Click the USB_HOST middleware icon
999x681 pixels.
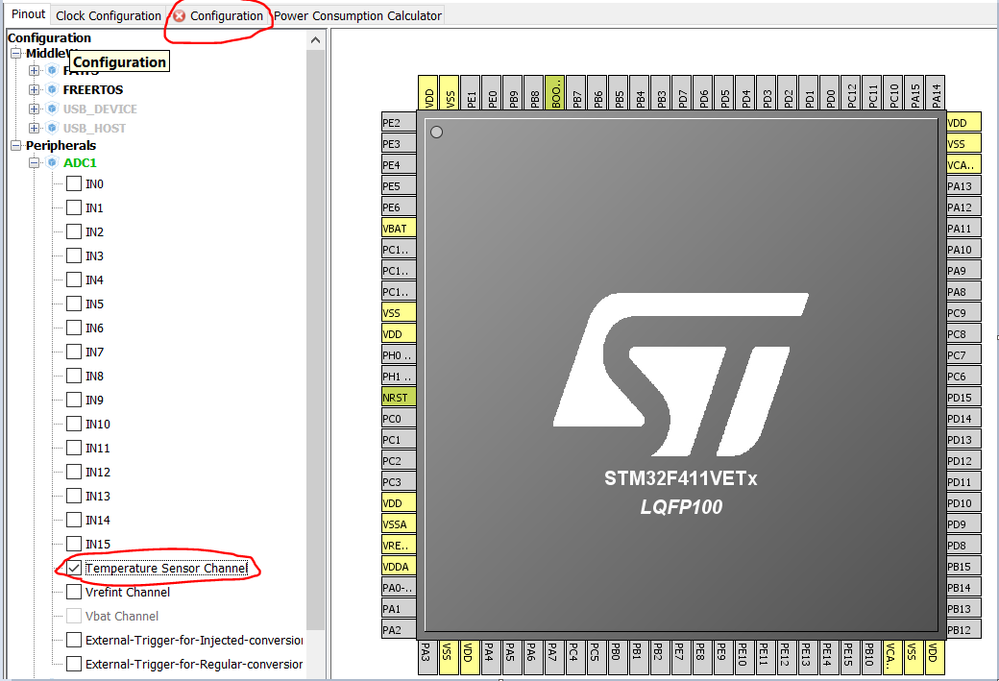point(52,128)
